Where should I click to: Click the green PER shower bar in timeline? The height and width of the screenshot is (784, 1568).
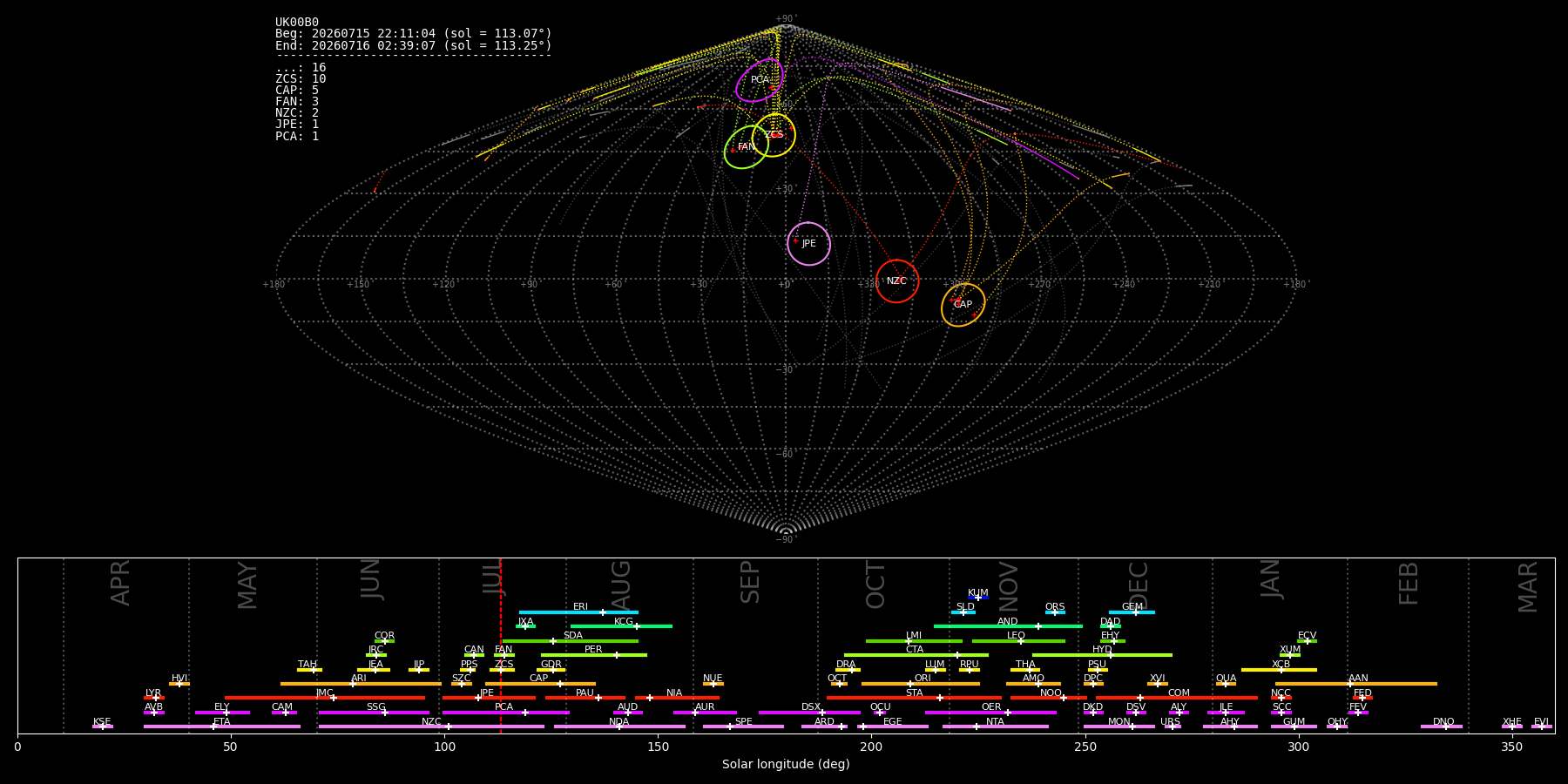[594, 655]
